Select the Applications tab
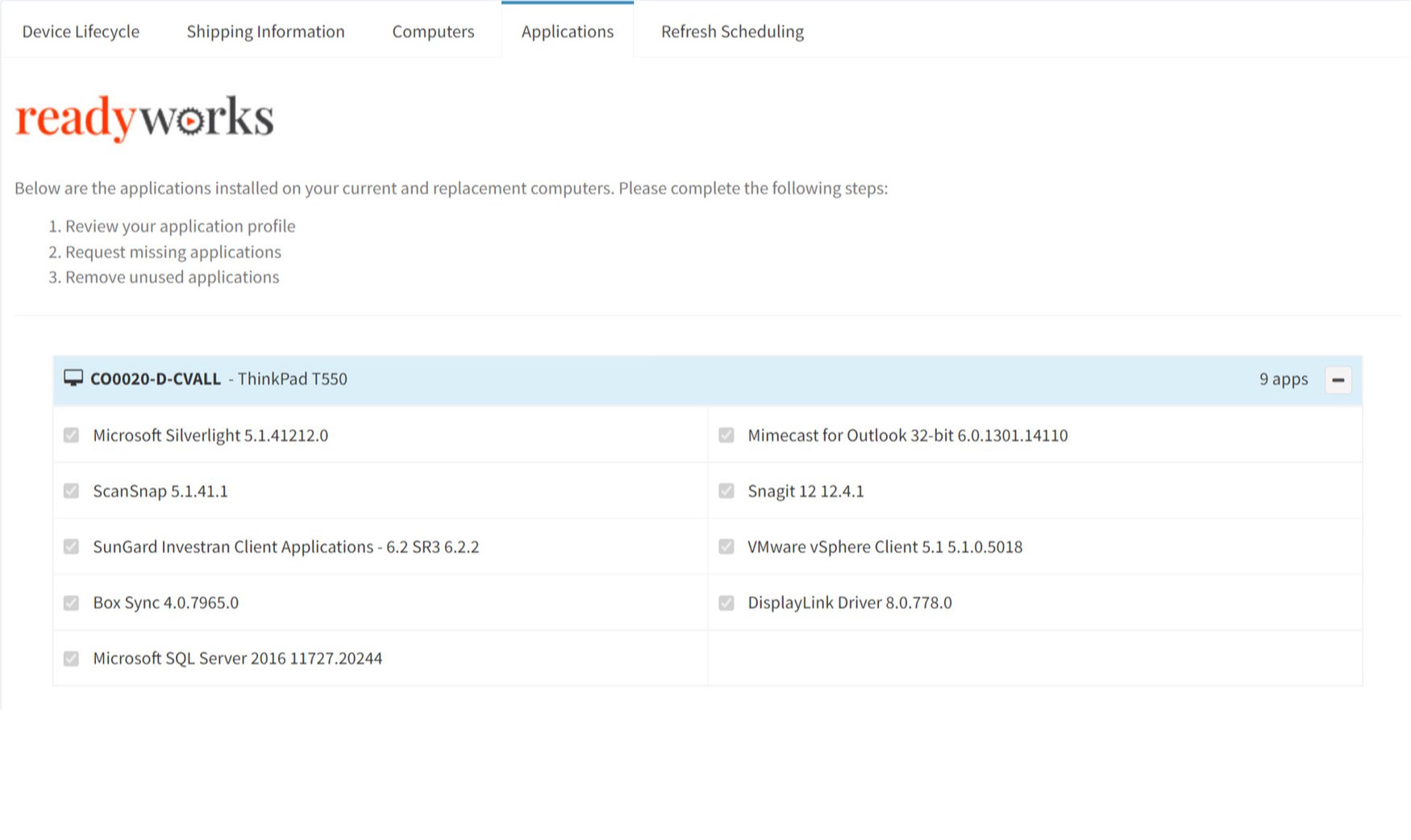 [x=568, y=31]
